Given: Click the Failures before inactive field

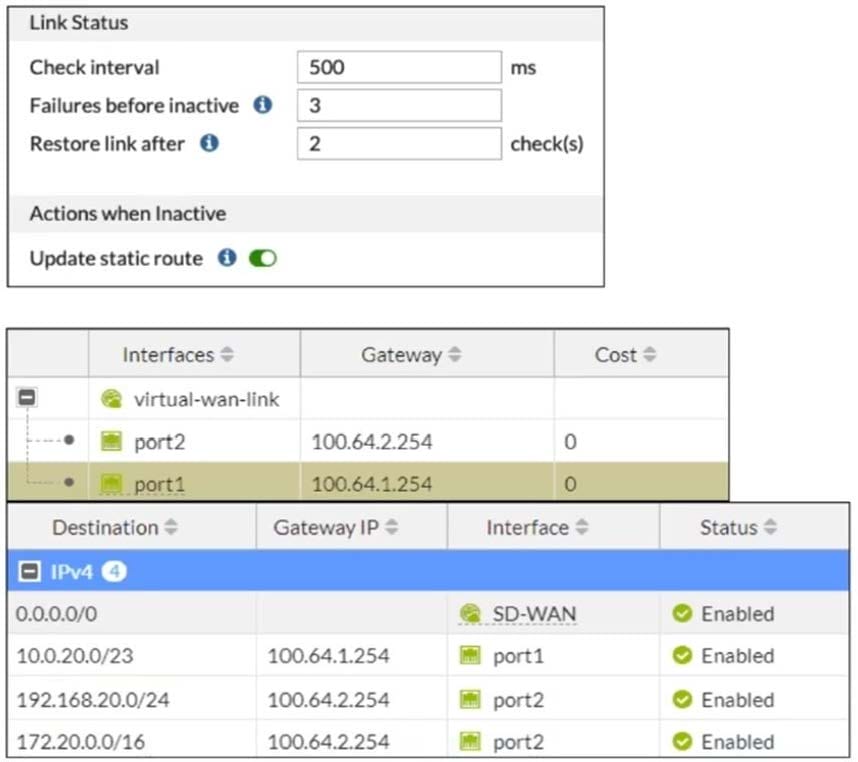Looking at the screenshot, I should 399,105.
